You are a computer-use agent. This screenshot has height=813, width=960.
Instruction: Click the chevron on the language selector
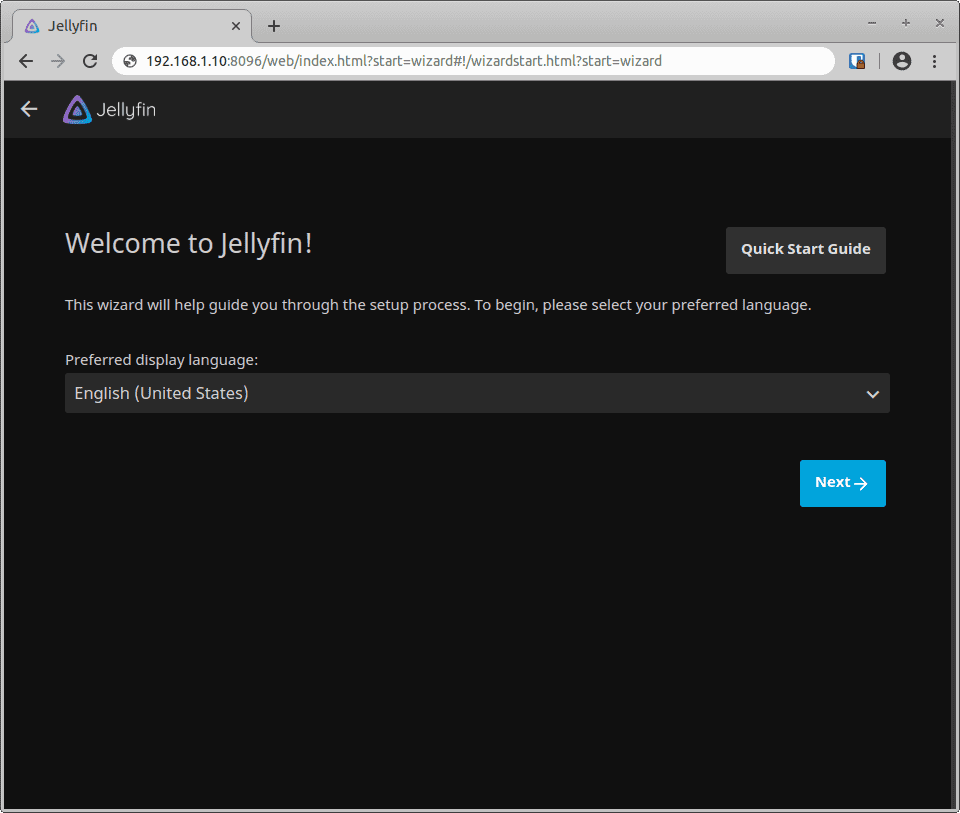871,393
